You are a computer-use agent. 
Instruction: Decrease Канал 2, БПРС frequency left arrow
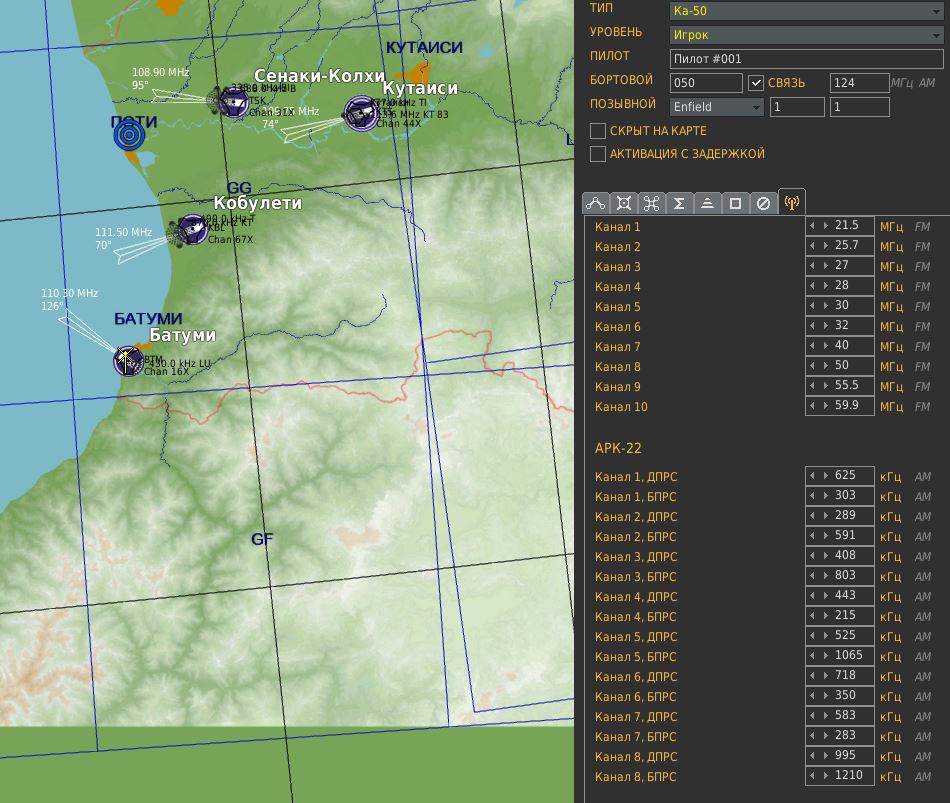click(x=812, y=536)
